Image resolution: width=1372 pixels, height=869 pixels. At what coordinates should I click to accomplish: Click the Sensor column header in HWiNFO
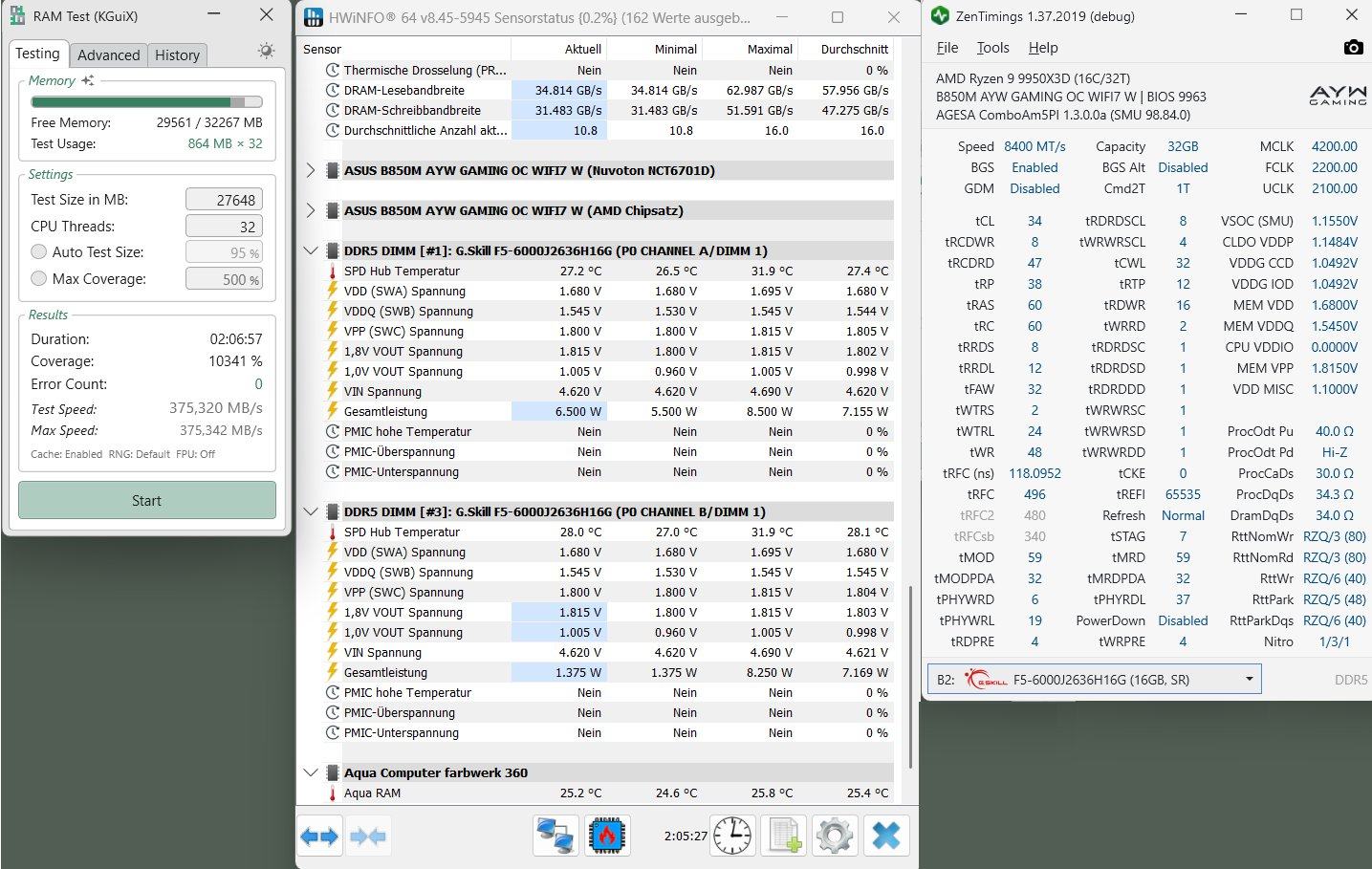(x=405, y=49)
